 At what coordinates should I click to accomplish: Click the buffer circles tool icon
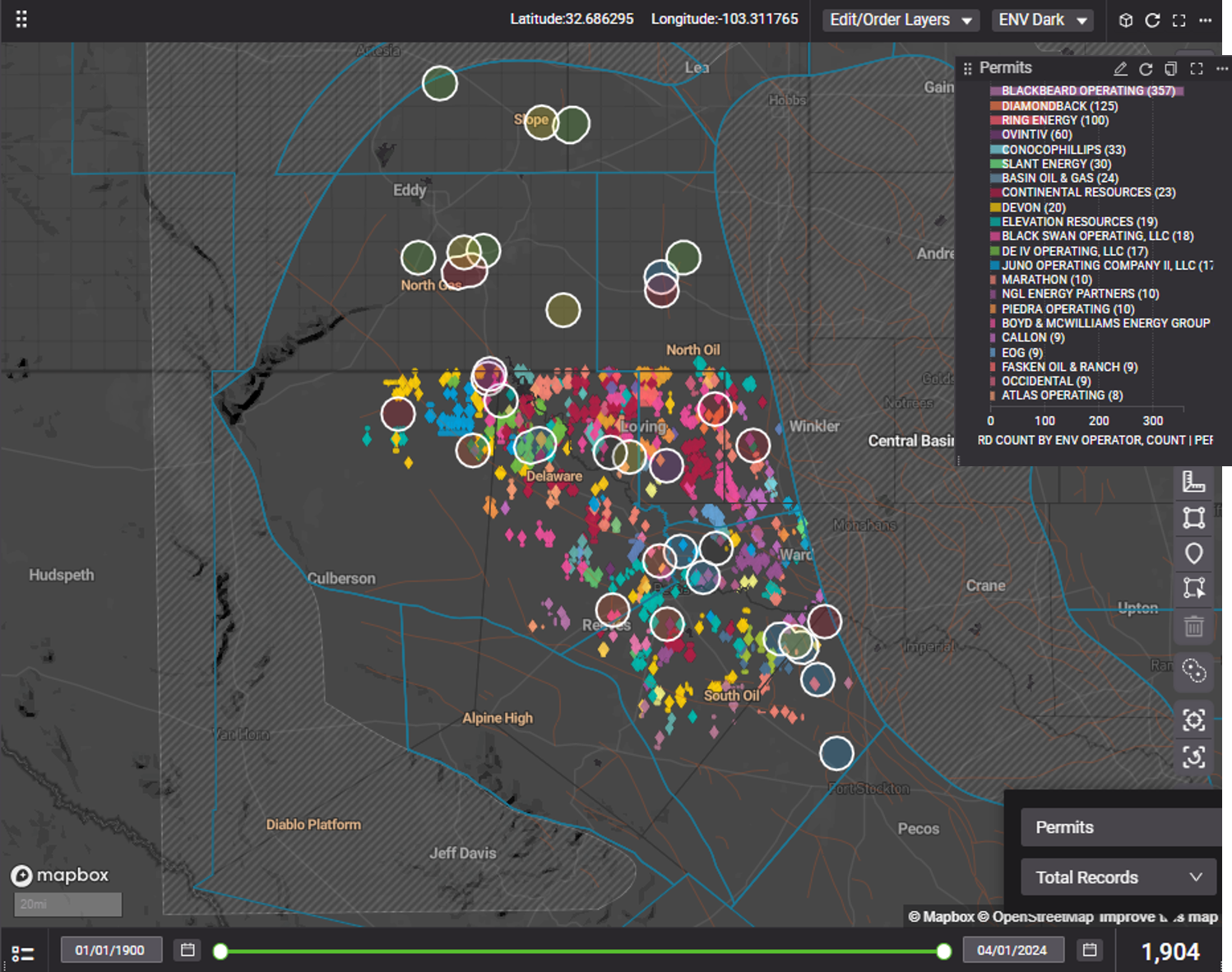point(1193,670)
